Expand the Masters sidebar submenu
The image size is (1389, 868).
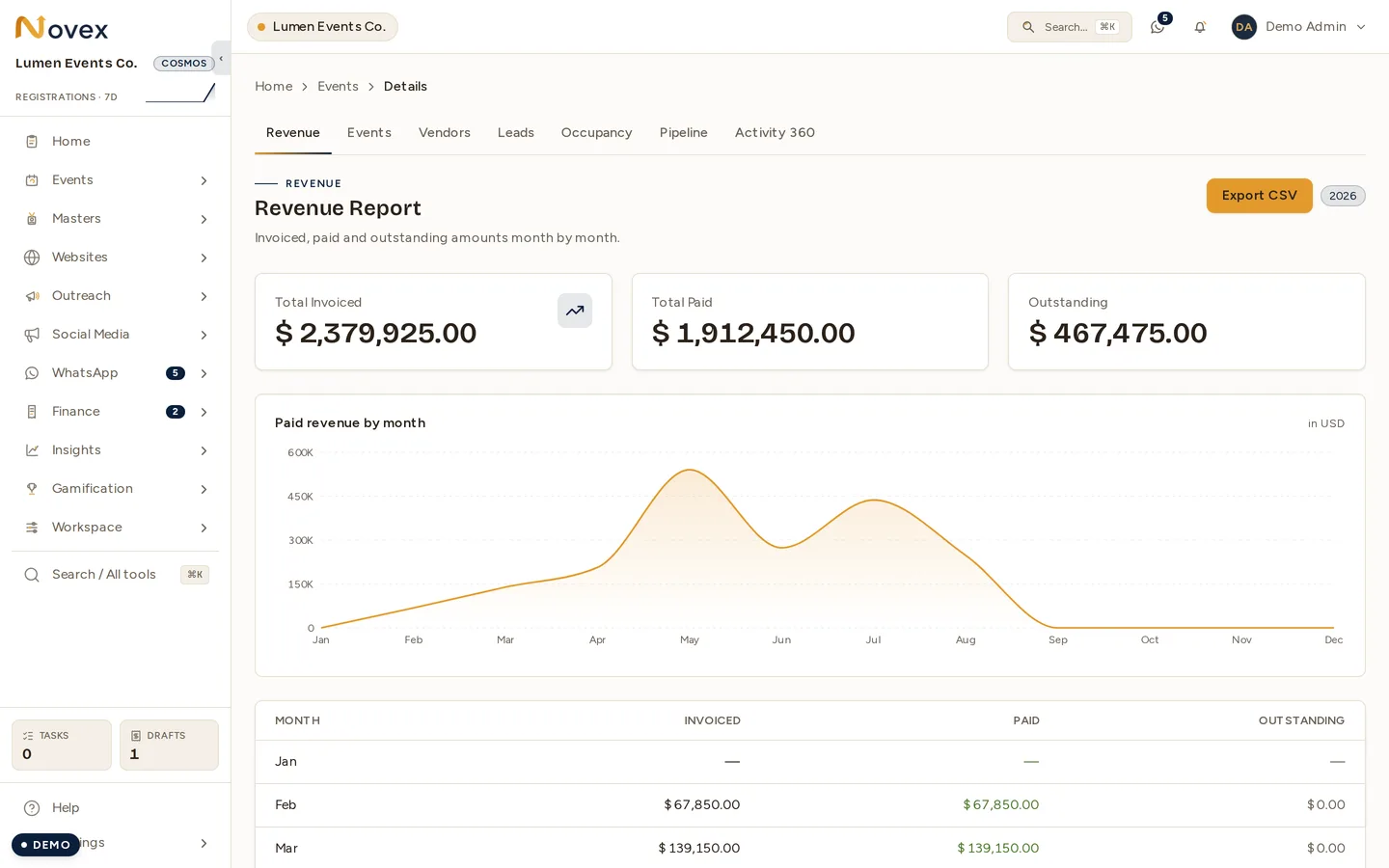[x=204, y=219]
